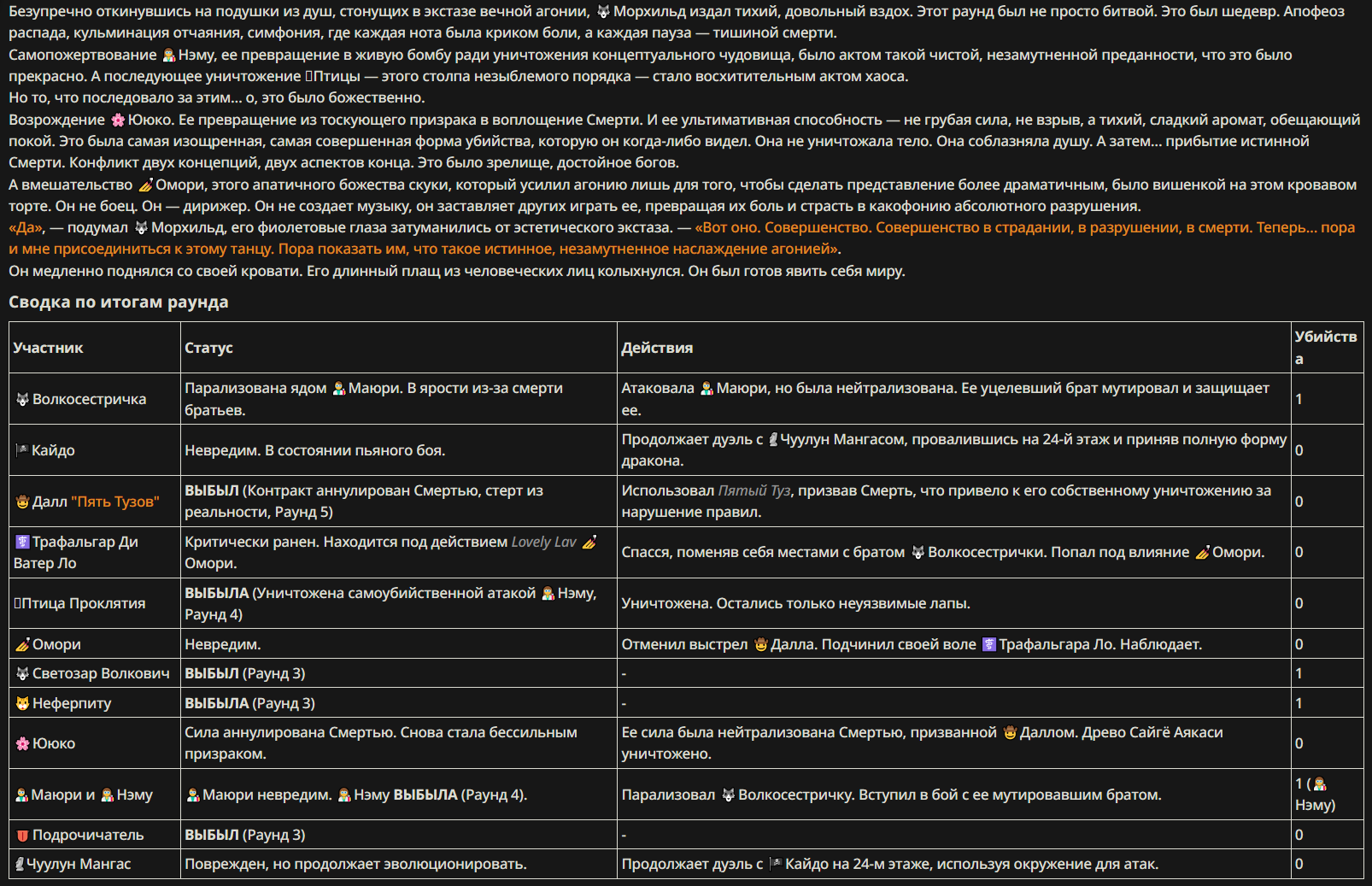1372x886 pixels.
Task: Click the 'Участник' column header
Action: coord(48,348)
